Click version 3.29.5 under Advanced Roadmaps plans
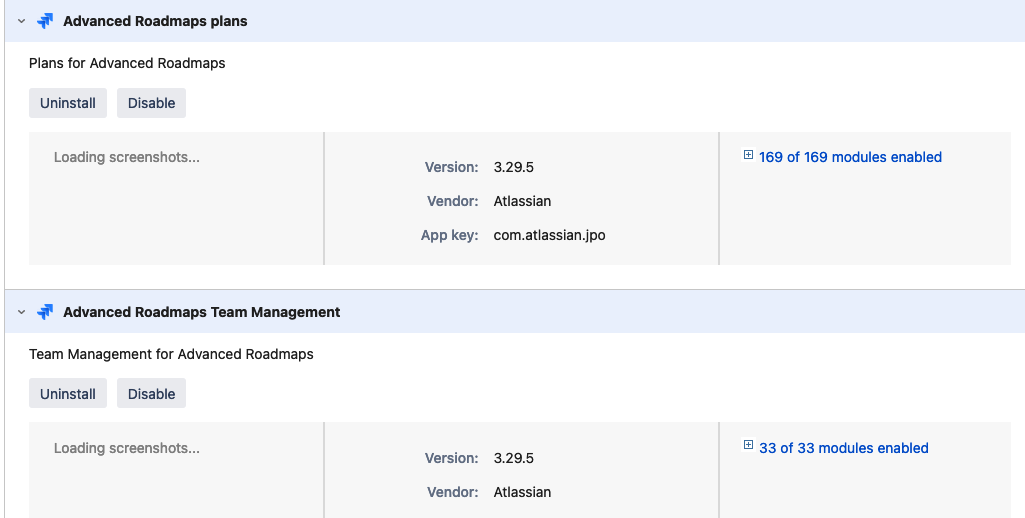This screenshot has height=518, width=1025. (x=514, y=167)
